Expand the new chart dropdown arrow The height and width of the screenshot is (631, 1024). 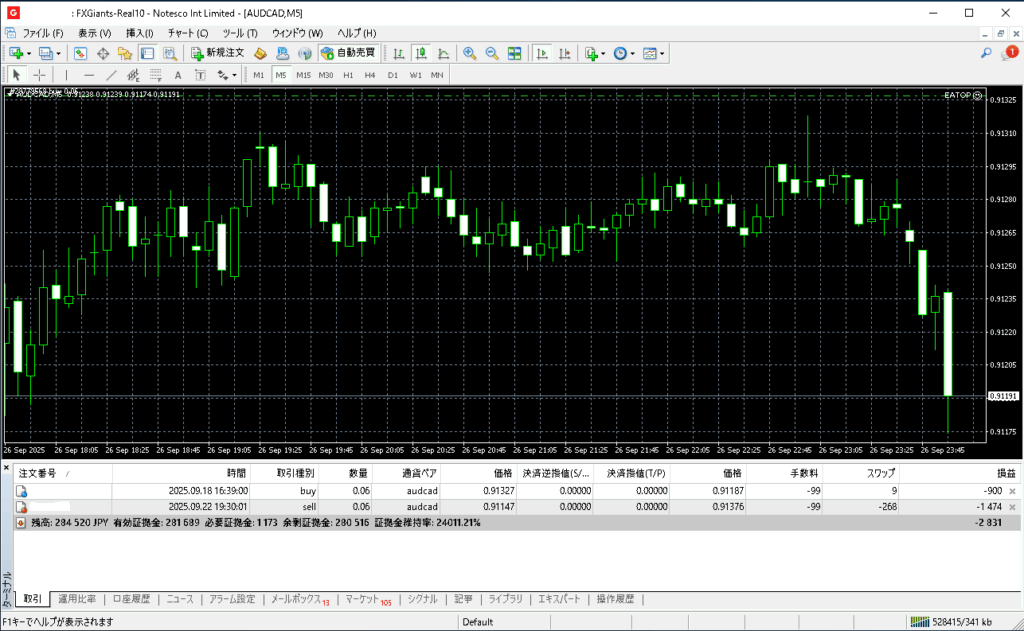coord(29,53)
